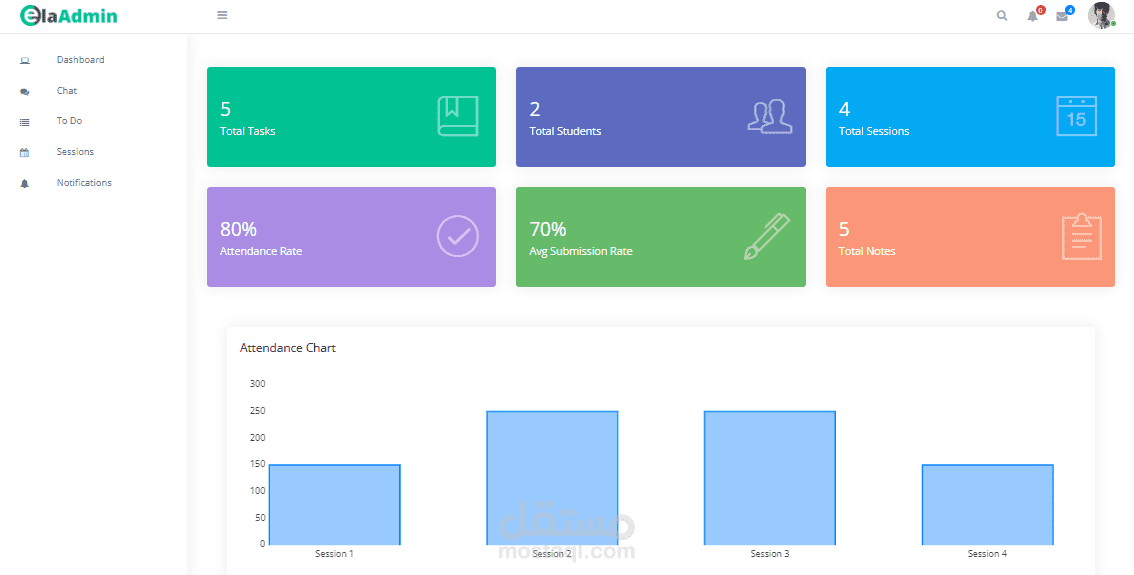The image size is (1134, 575).
Task: Click the Session 1 bar
Action: [335, 505]
